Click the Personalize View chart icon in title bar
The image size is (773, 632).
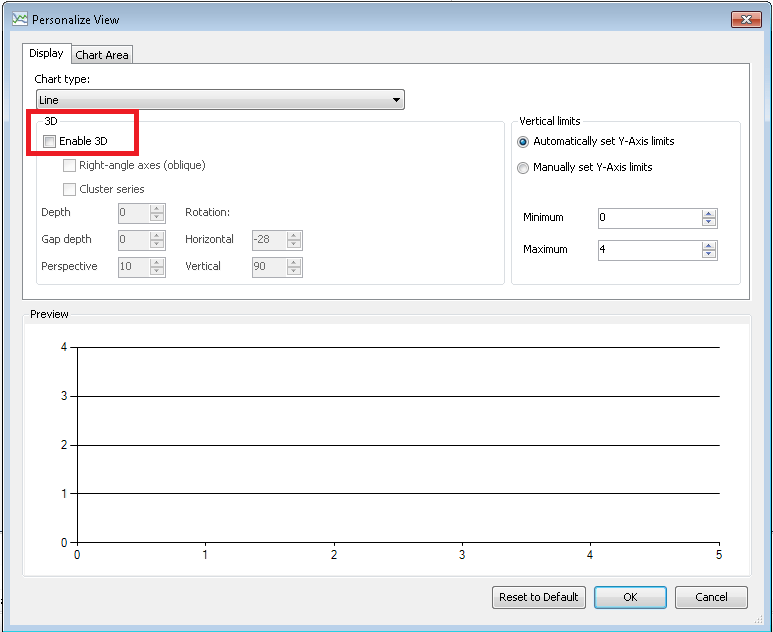(x=20, y=19)
